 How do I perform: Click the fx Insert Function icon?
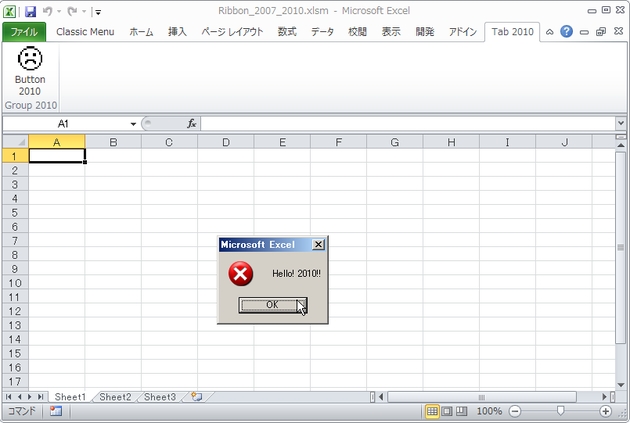(192, 124)
